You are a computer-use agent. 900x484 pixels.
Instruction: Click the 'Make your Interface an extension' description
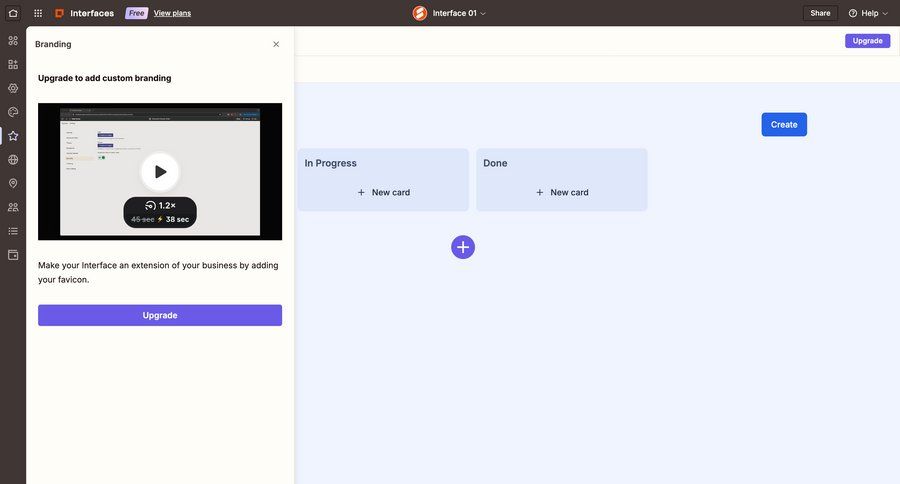(158, 272)
